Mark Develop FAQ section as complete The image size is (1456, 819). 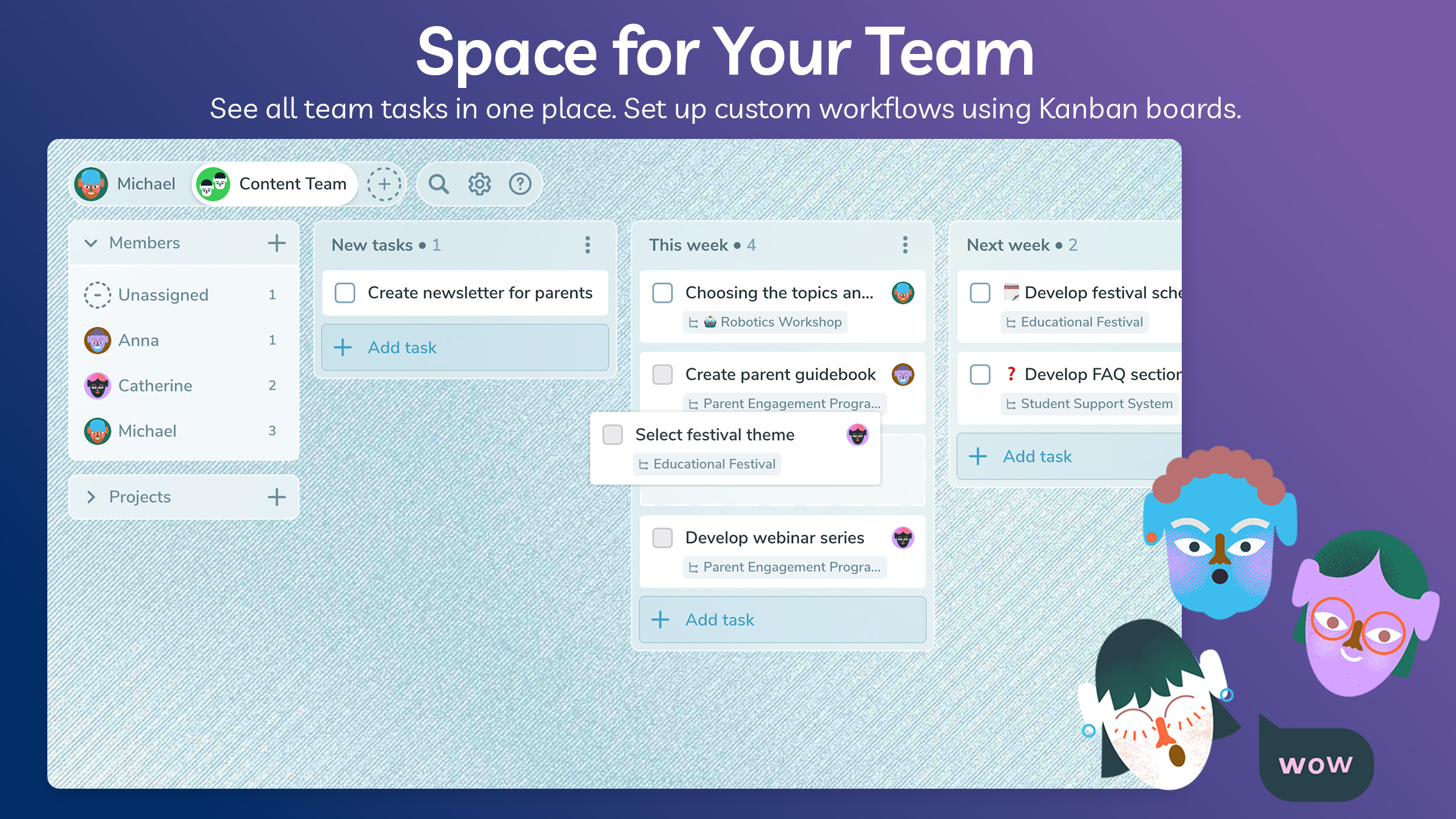click(980, 374)
